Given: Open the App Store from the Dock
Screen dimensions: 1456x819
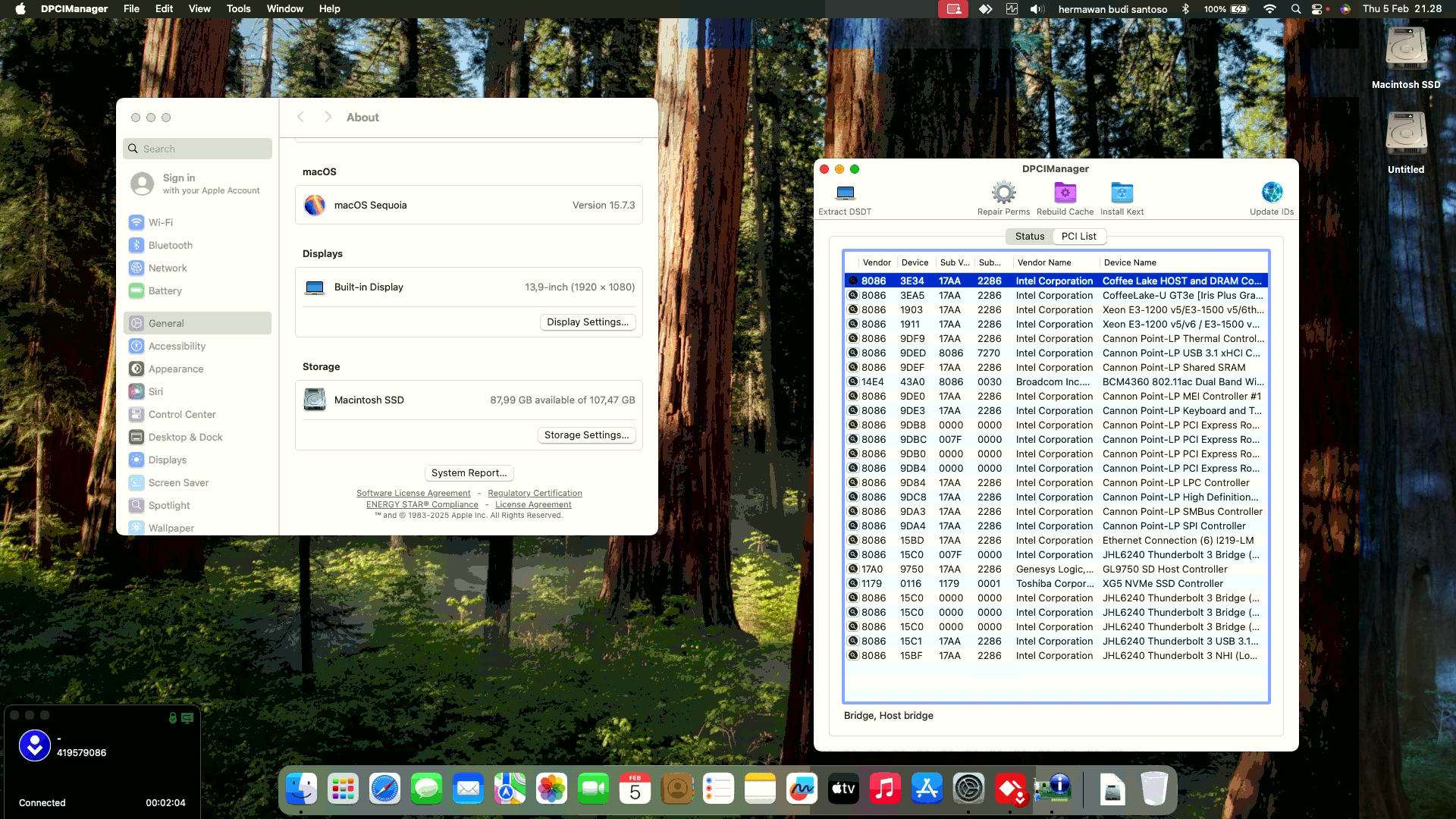Looking at the screenshot, I should pos(927,789).
